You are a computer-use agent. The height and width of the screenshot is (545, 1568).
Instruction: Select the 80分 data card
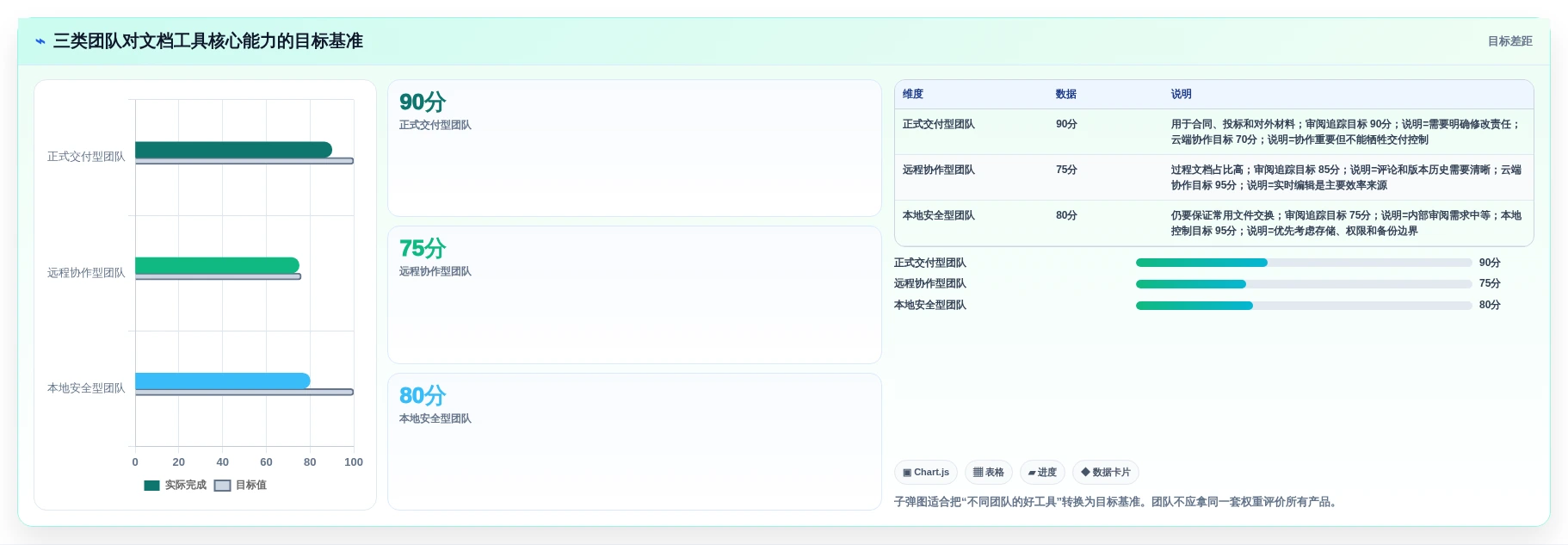(634, 442)
